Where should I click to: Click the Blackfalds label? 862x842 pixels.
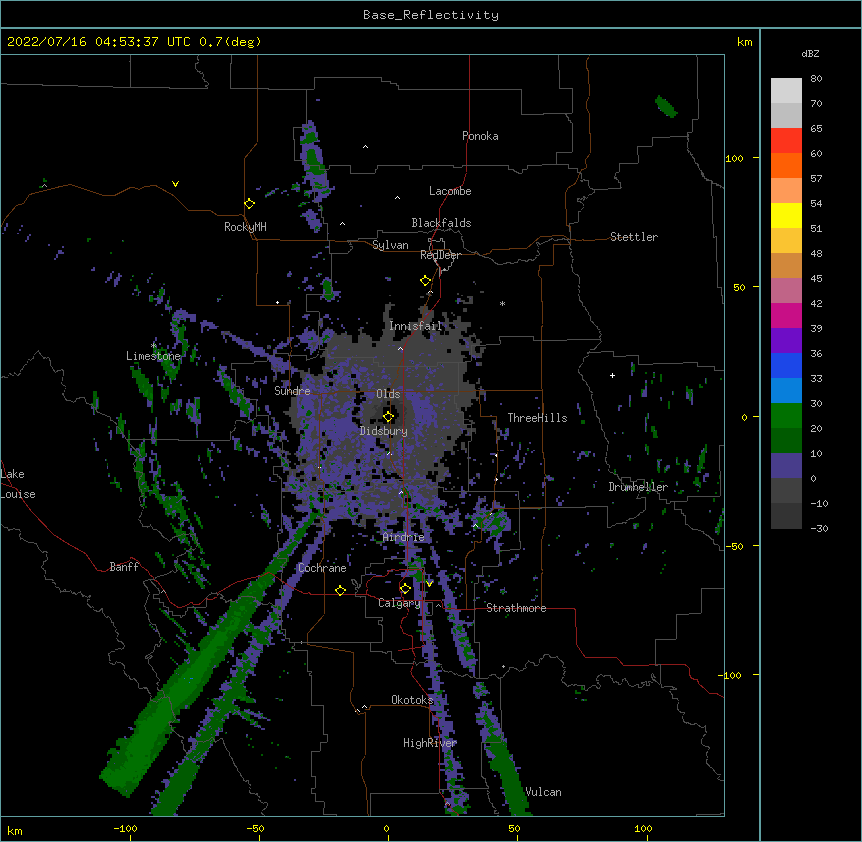coord(441,223)
